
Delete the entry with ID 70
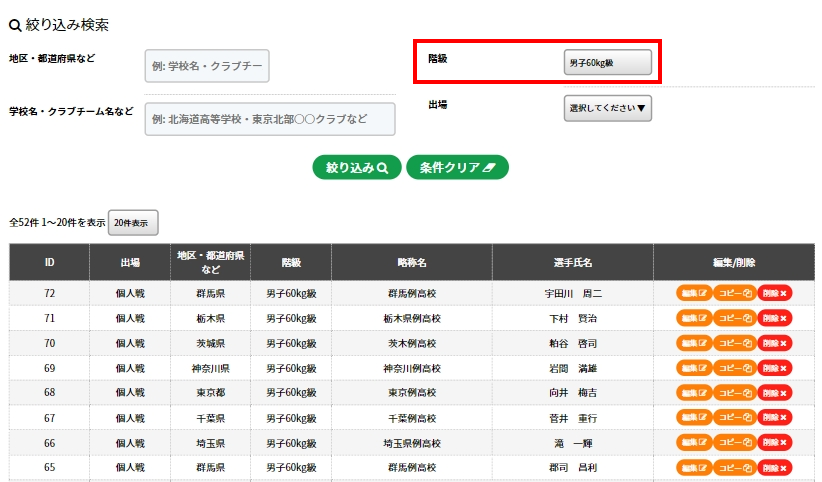tap(774, 343)
